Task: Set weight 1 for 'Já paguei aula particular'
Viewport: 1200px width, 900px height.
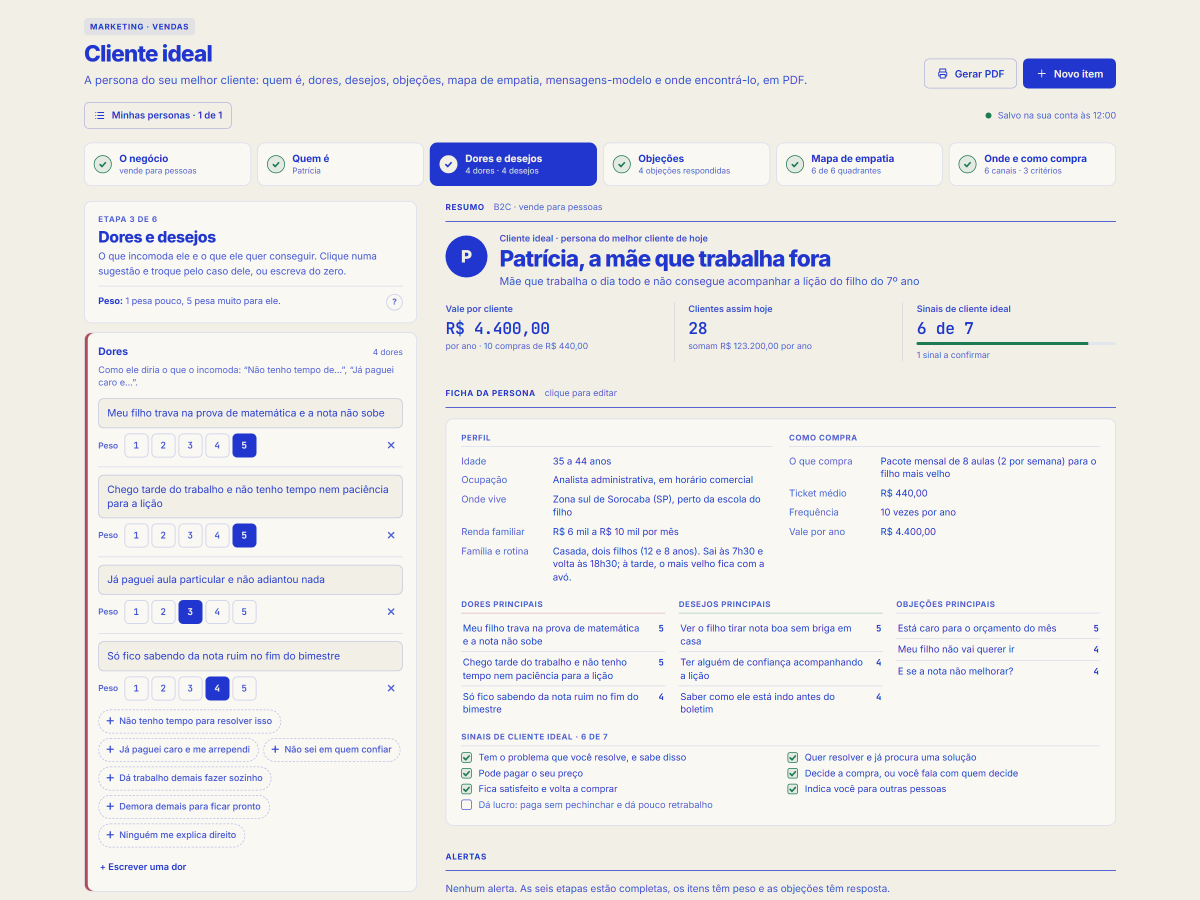Action: 137,612
